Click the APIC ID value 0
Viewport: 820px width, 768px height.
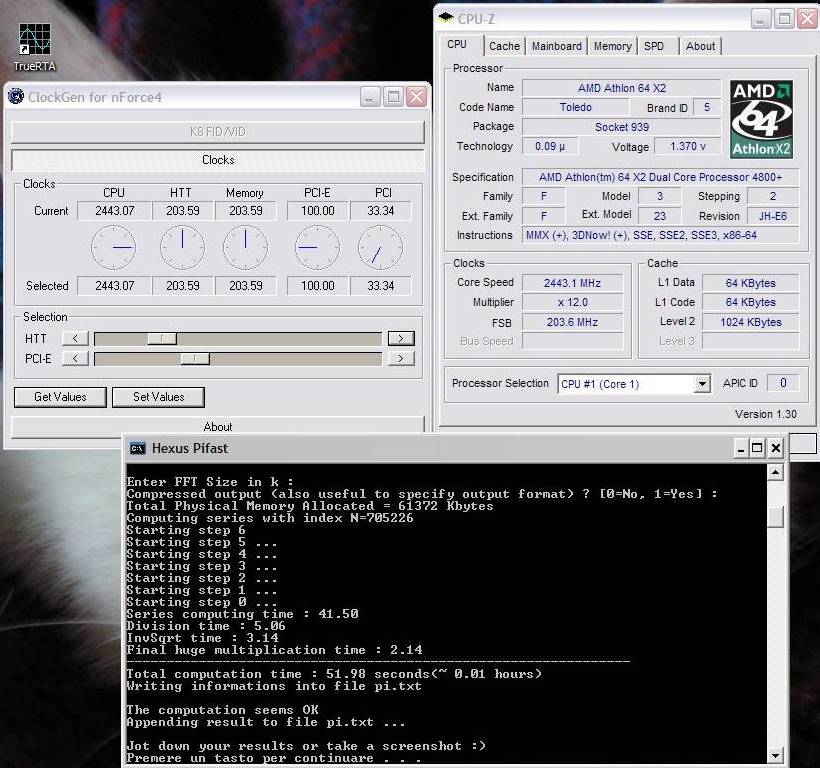783,383
